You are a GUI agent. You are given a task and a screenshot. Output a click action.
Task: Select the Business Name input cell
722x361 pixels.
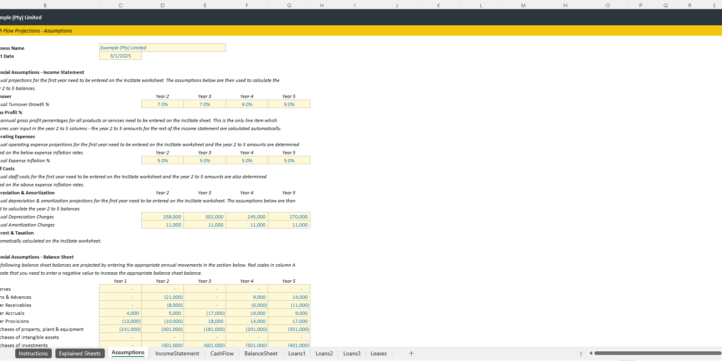point(163,47)
